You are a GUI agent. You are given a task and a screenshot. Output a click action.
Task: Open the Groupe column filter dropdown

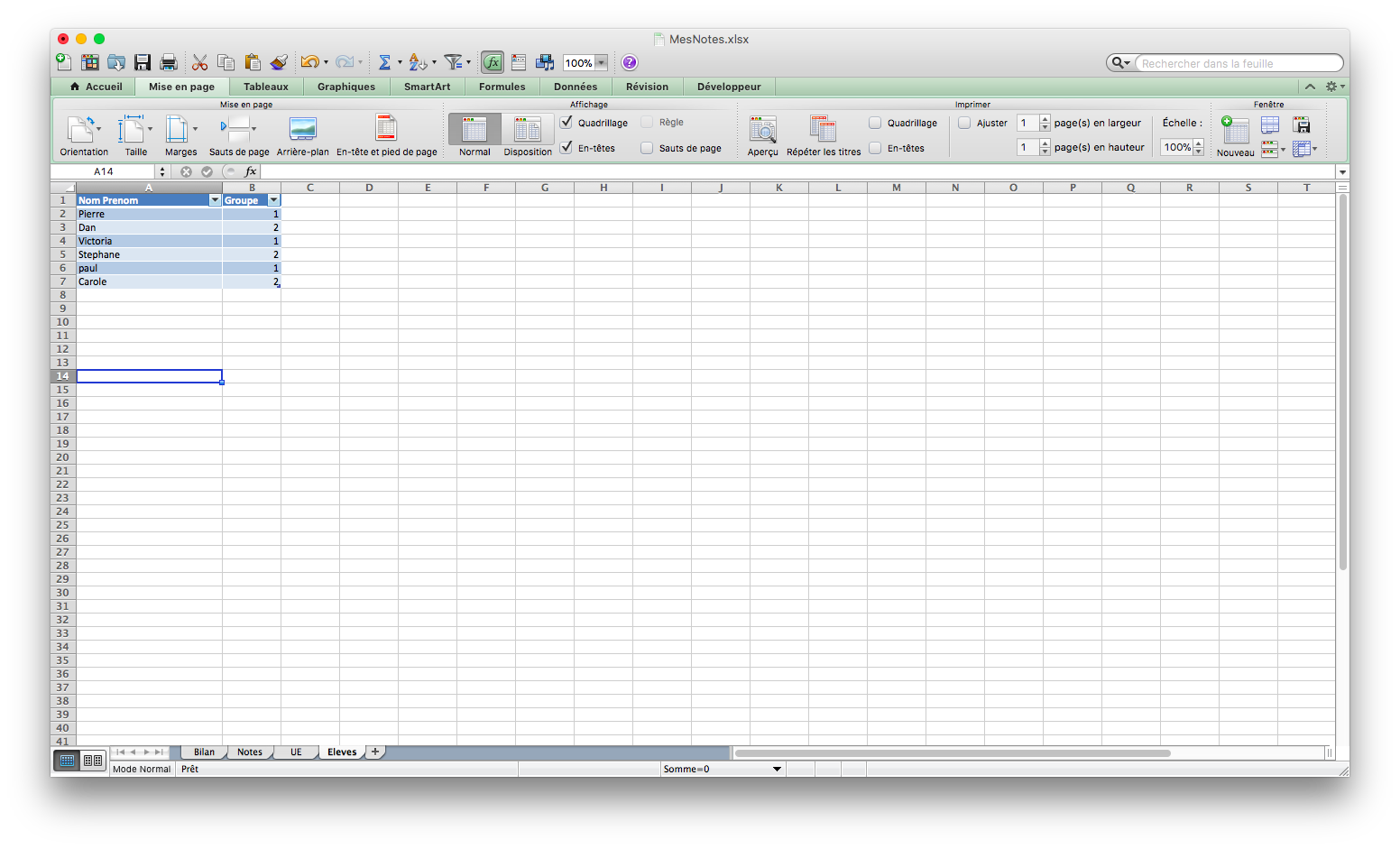tap(273, 200)
